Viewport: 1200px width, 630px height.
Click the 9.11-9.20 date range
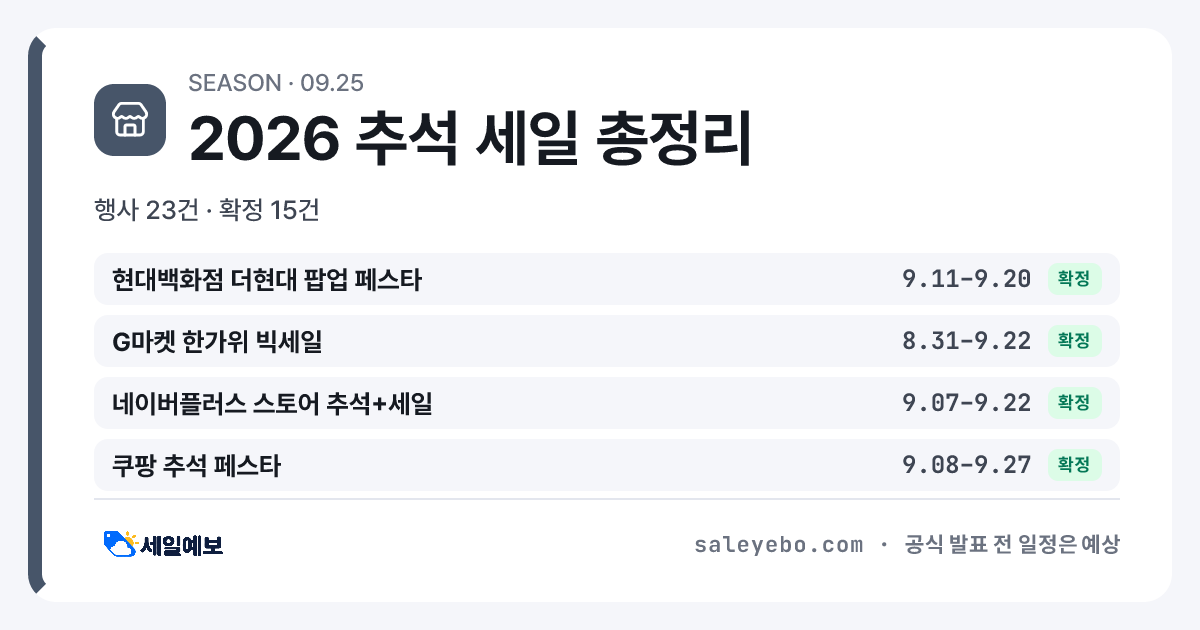[967, 279]
